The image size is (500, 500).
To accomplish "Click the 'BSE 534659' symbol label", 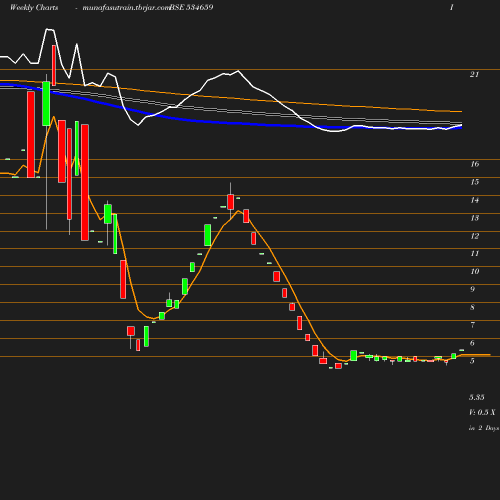I will (x=191, y=7).
